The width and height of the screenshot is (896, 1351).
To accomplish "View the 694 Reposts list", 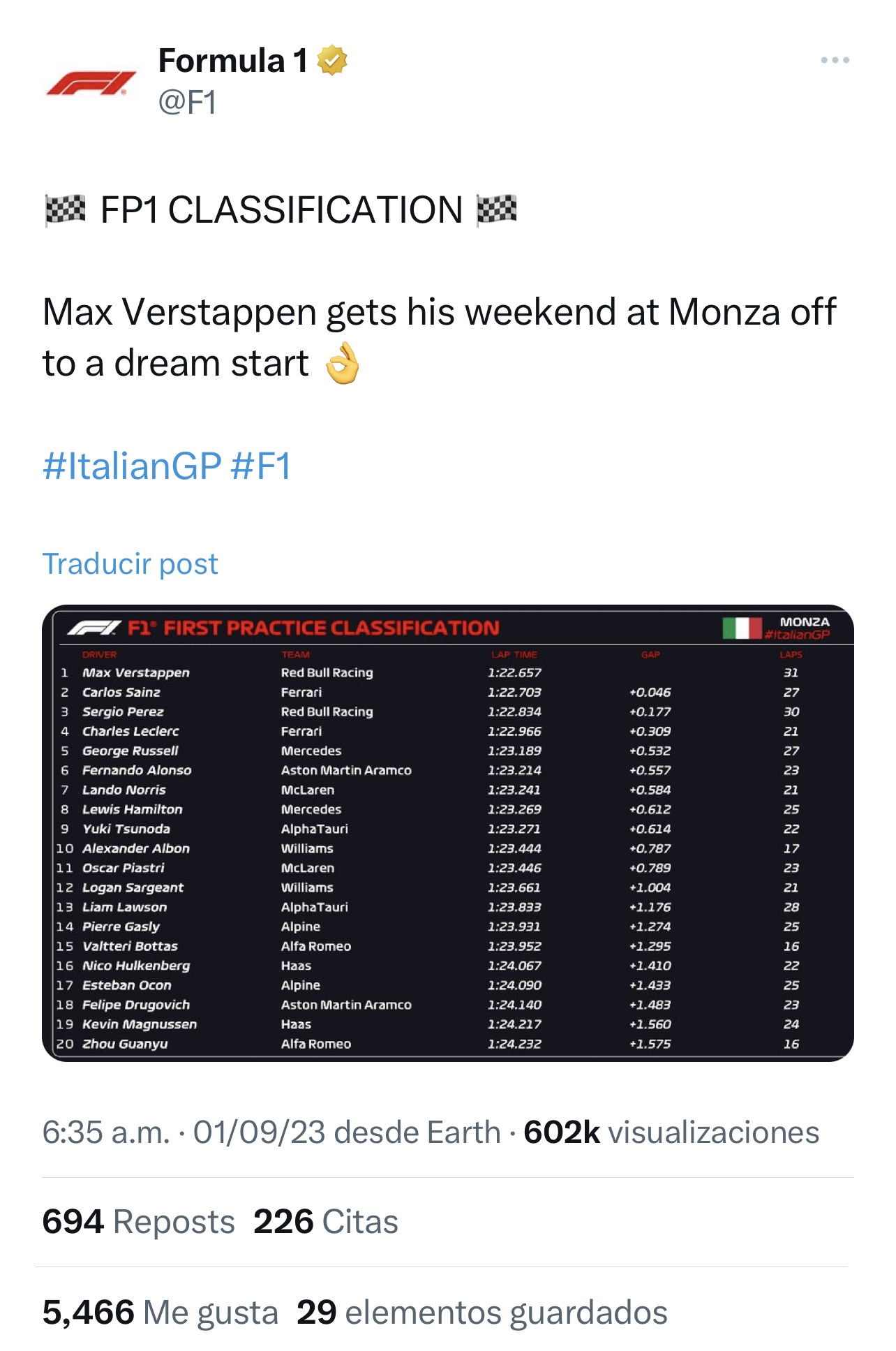I will pos(138,1222).
